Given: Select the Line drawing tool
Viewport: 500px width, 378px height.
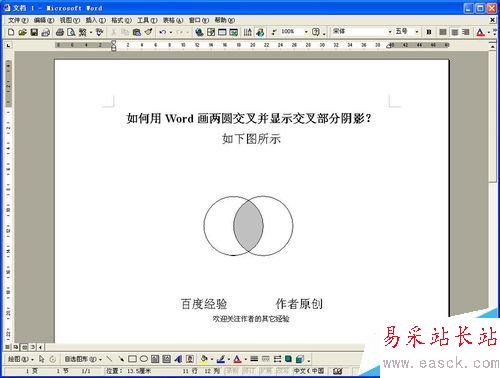Looking at the screenshot, I should 109,359.
